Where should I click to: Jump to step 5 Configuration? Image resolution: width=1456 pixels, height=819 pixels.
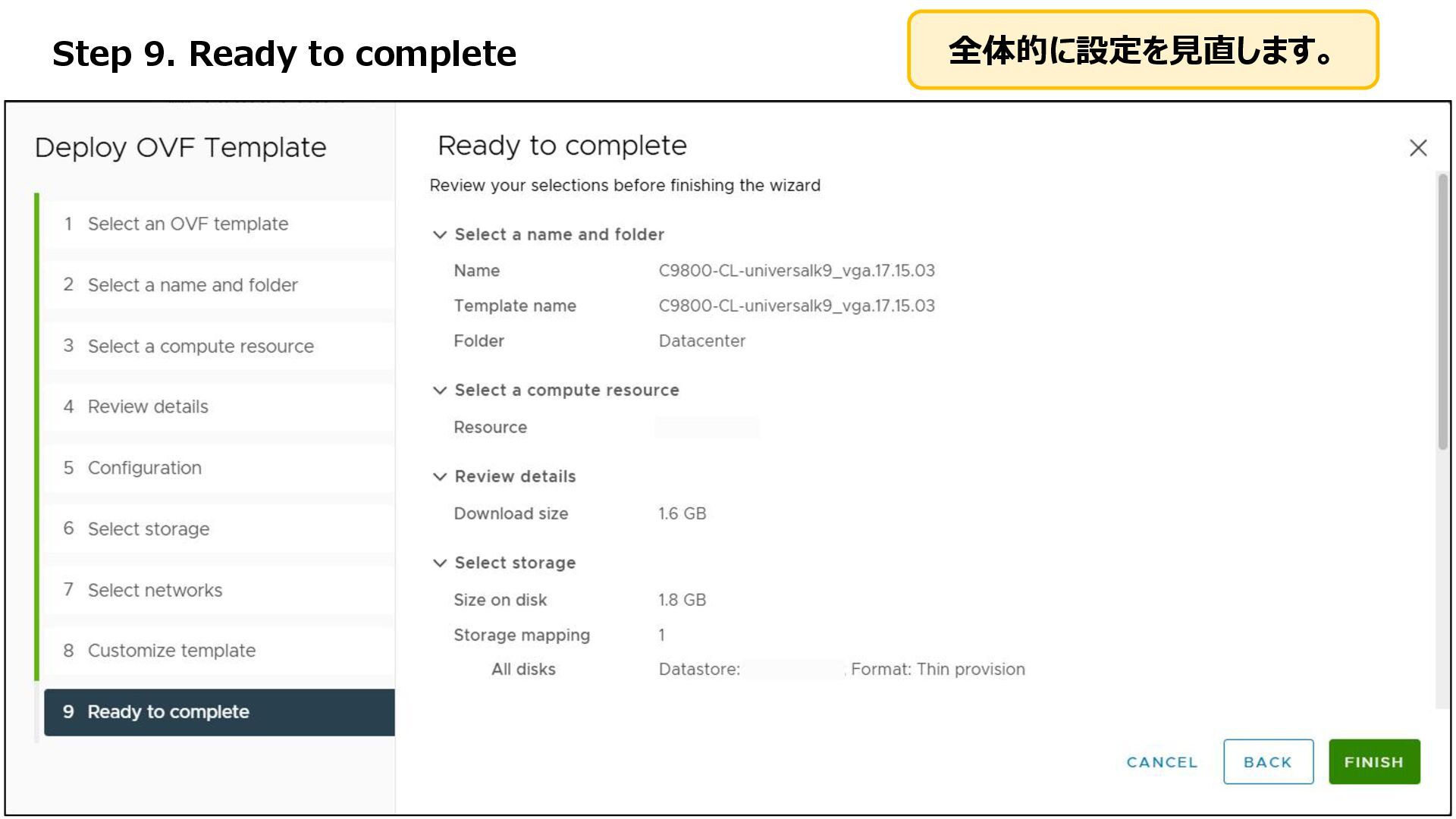pos(144,468)
